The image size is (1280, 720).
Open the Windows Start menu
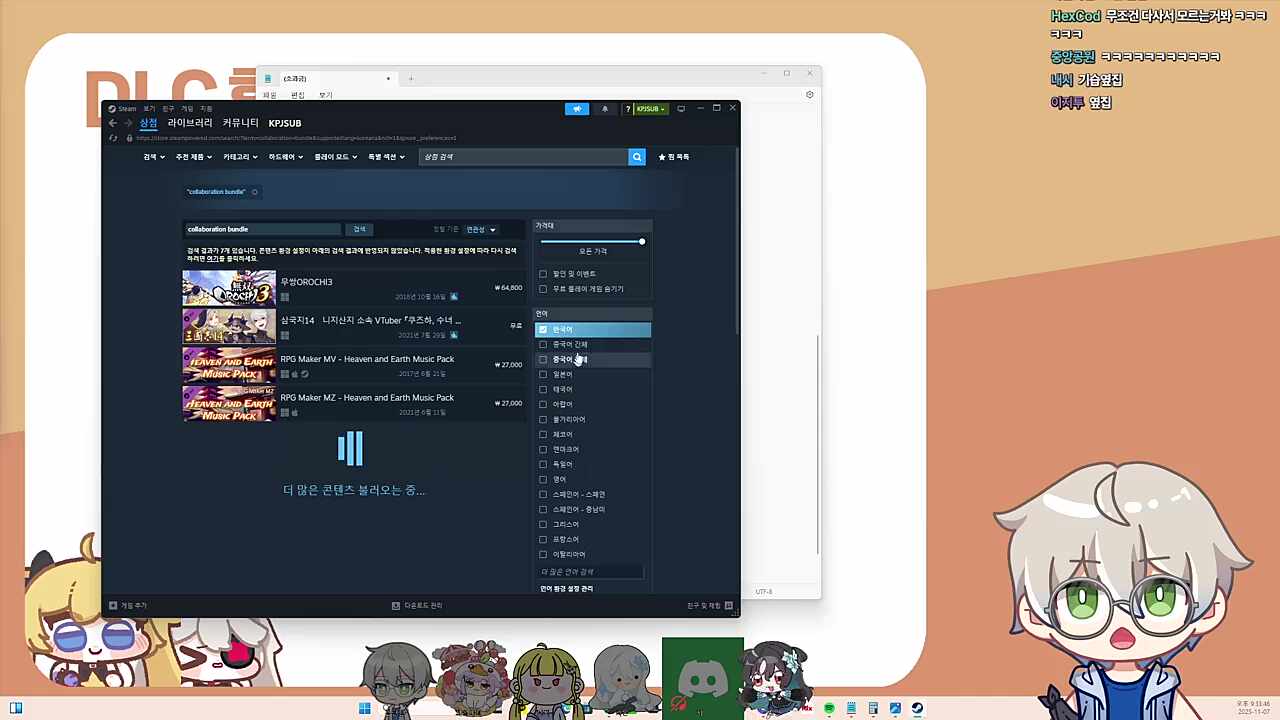(x=365, y=709)
